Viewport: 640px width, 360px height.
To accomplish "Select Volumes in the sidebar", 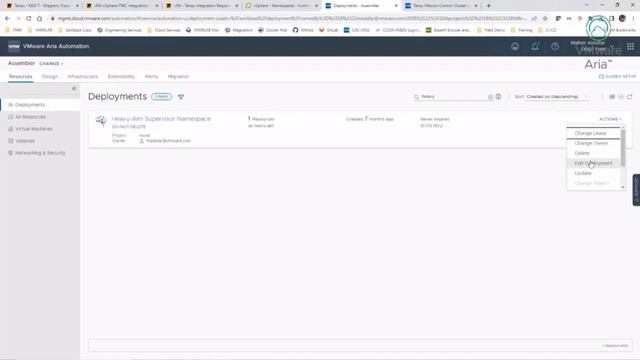I will point(24,141).
